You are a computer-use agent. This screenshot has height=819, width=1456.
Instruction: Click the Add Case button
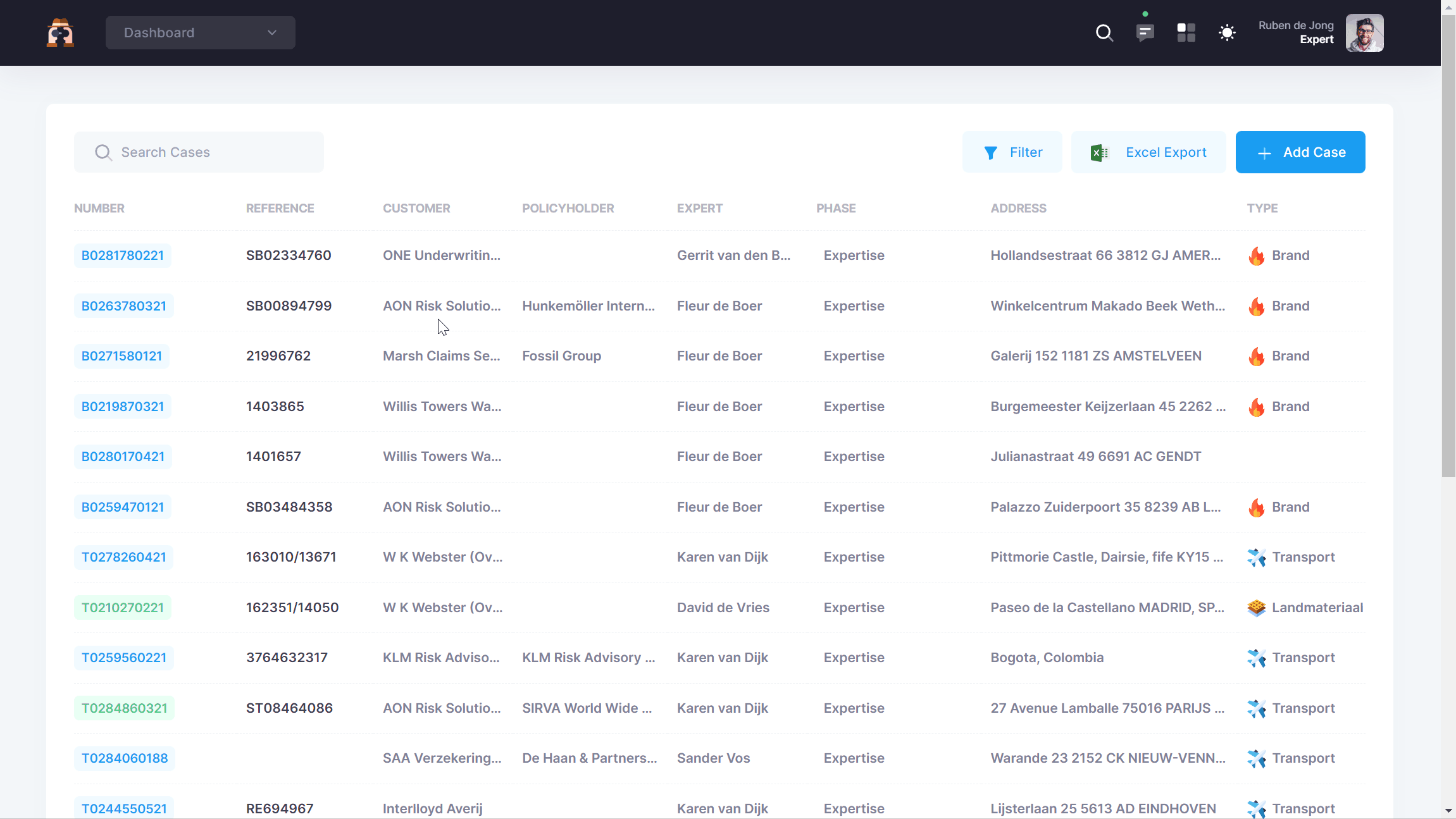[x=1300, y=152]
